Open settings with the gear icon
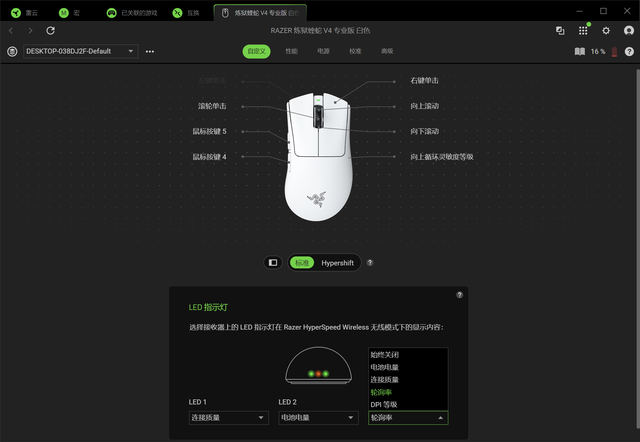 pos(606,31)
